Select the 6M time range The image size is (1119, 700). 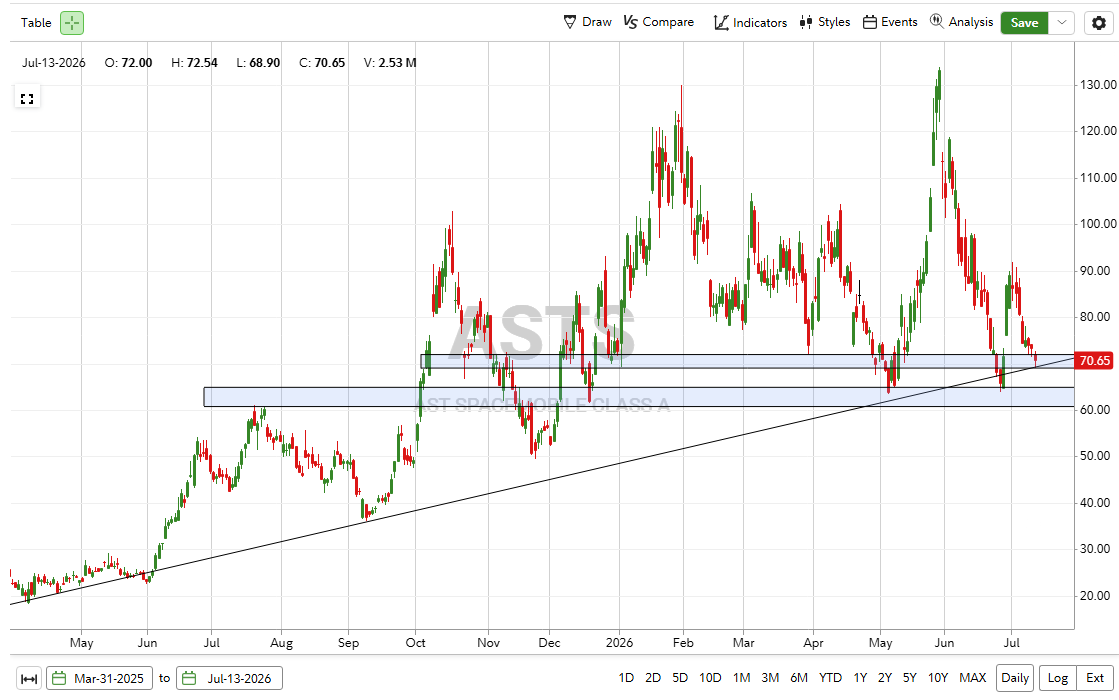[x=799, y=678]
